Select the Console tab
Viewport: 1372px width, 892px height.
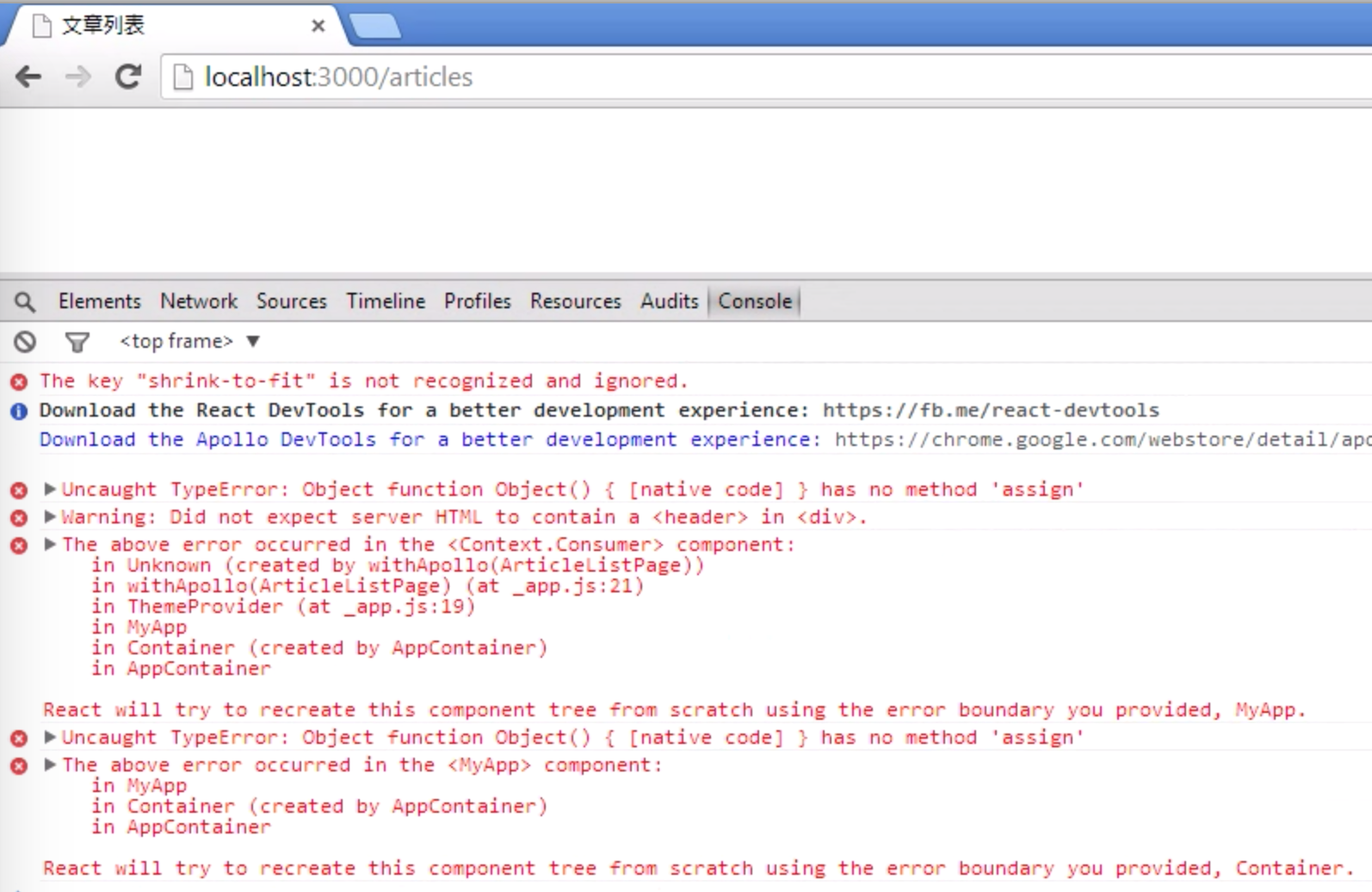755,301
